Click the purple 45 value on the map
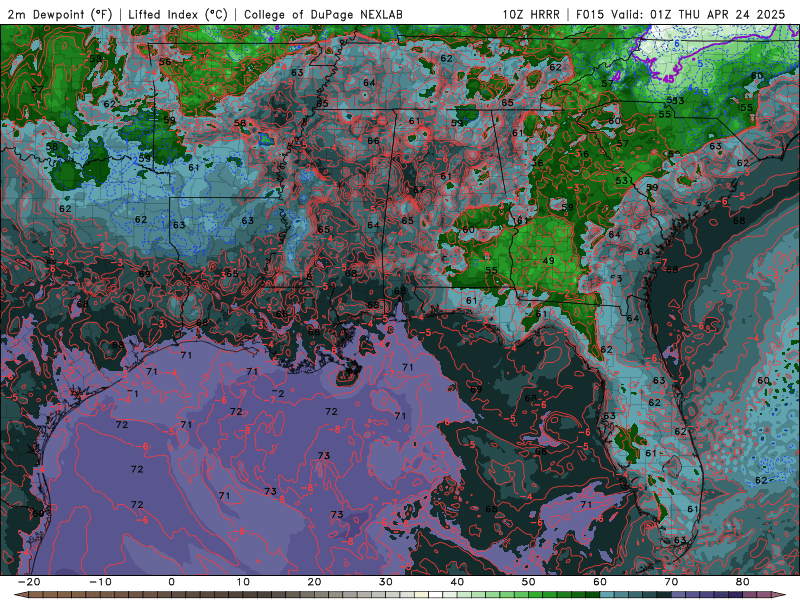This screenshot has height=600, width=800. click(x=668, y=79)
